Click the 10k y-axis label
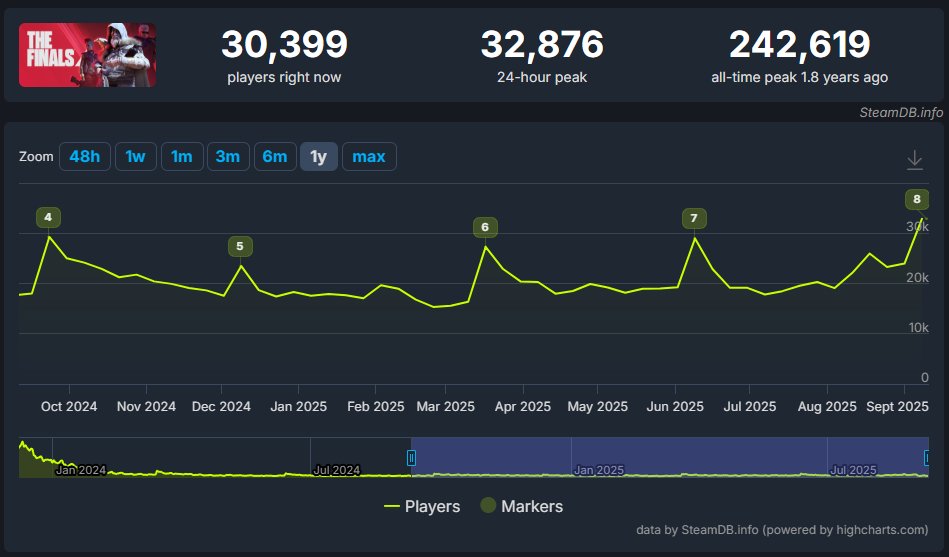 [919, 328]
